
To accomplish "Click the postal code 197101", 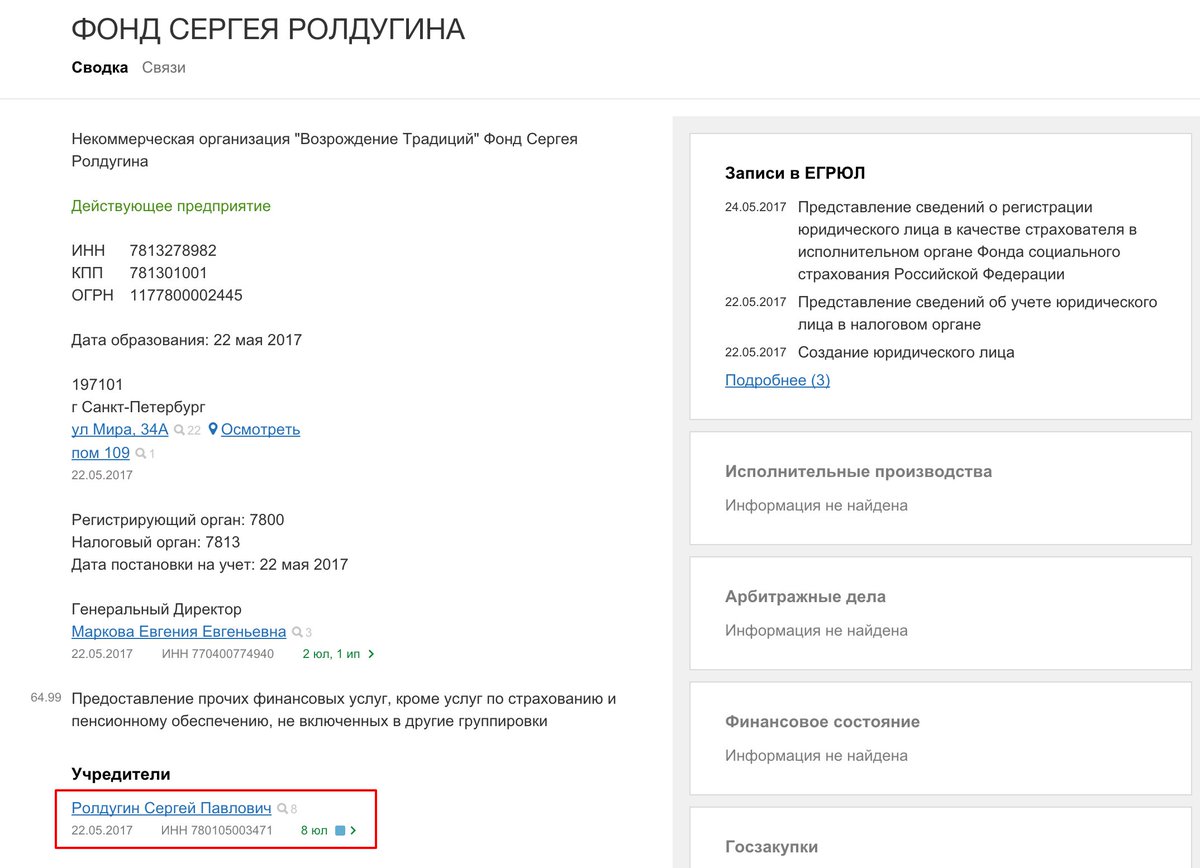I will [97, 384].
